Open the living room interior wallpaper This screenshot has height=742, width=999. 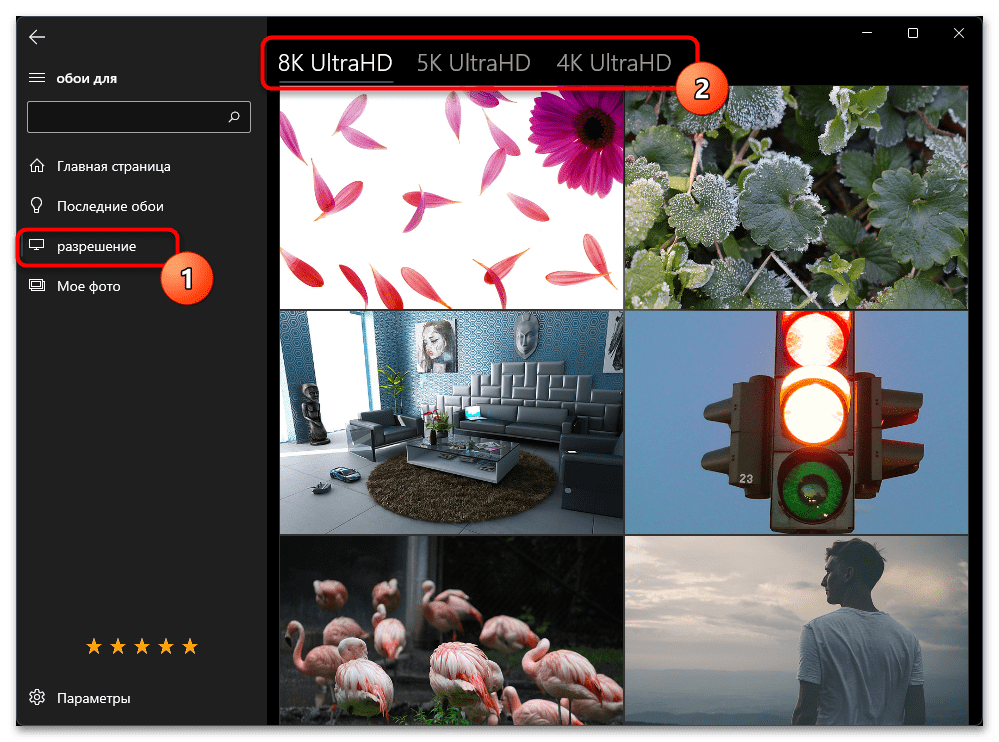pyautogui.click(x=451, y=422)
